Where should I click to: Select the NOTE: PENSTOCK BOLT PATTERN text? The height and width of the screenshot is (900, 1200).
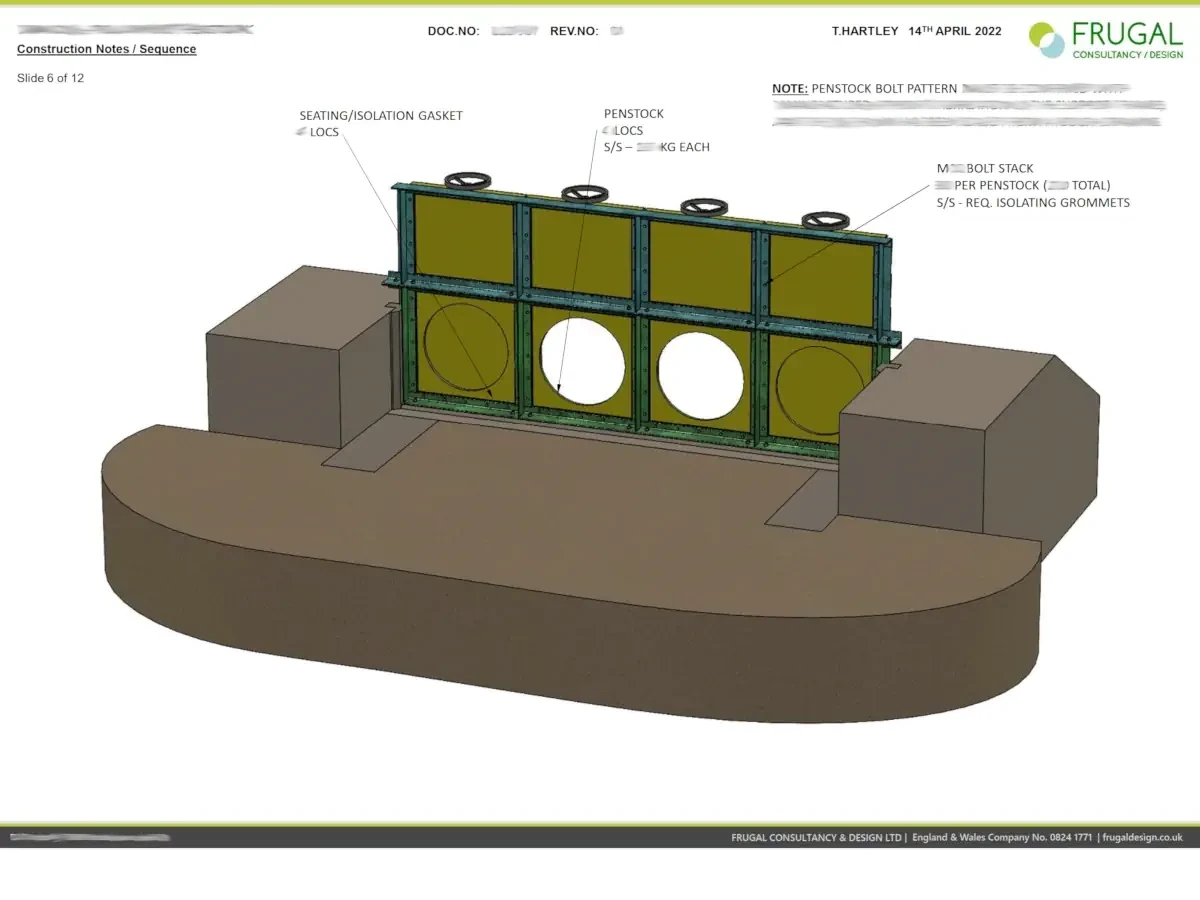pyautogui.click(x=864, y=89)
